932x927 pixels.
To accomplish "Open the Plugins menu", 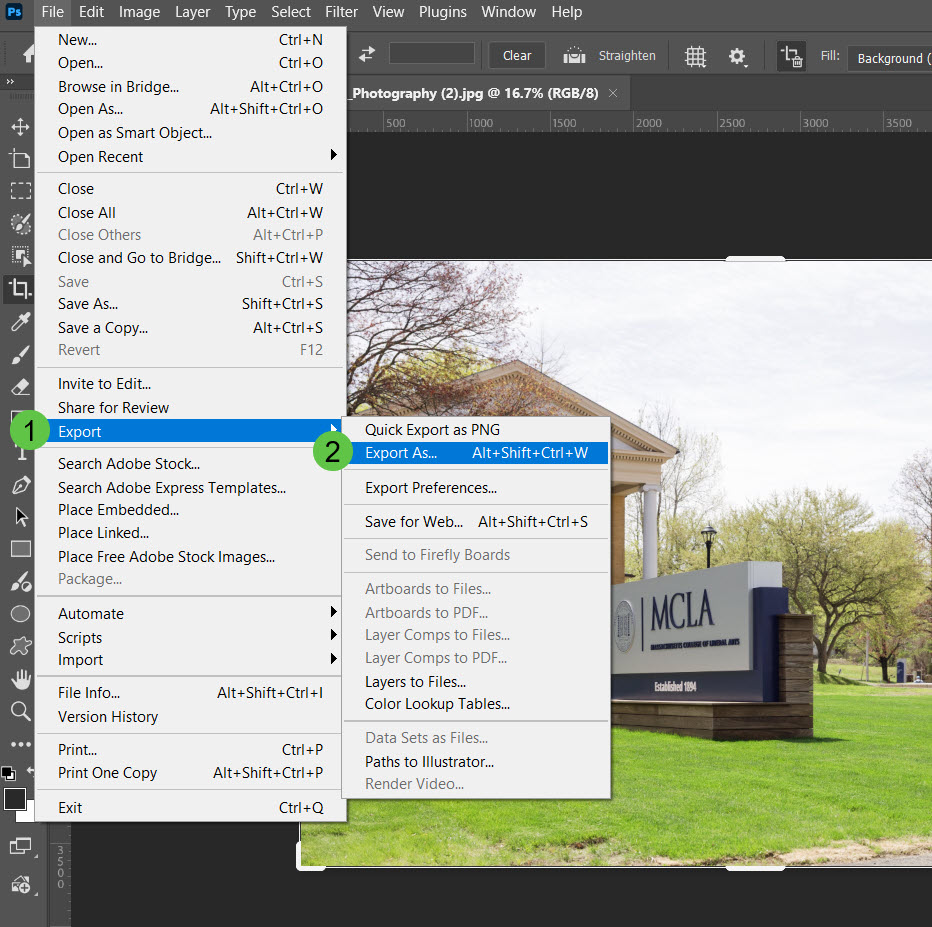I will 442,12.
